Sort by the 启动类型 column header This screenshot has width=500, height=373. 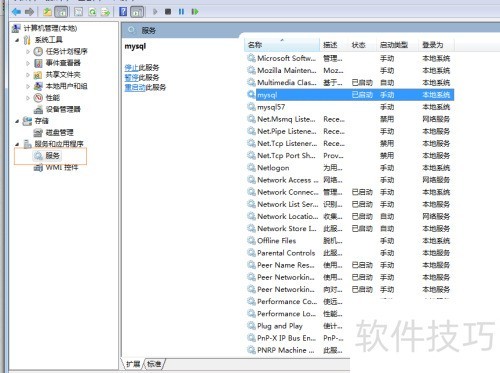[397, 45]
